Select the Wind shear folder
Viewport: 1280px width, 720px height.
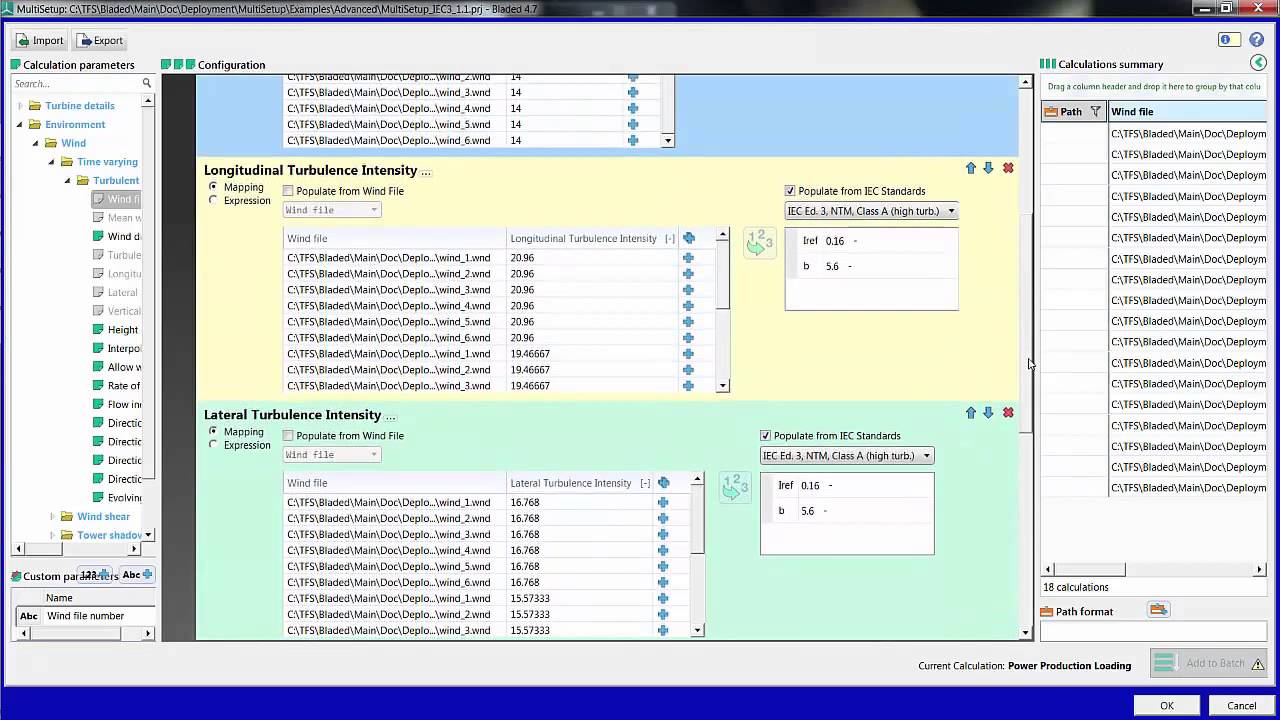pos(103,517)
